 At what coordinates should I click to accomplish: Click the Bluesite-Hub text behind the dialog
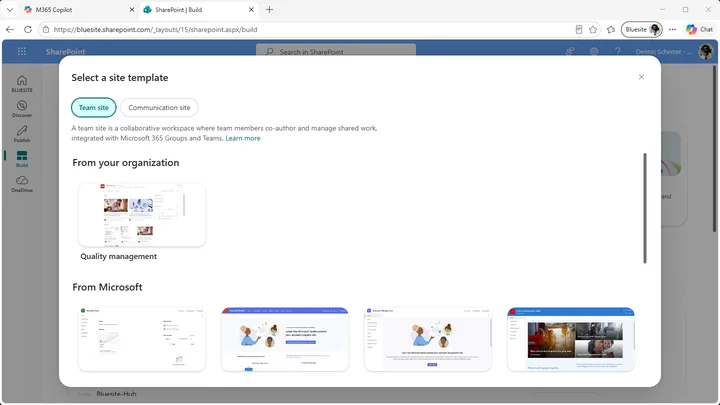tap(116, 394)
